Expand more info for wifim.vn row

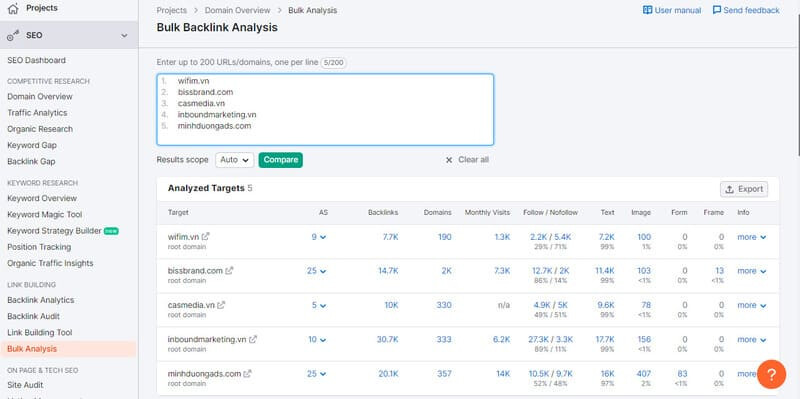tap(752, 237)
